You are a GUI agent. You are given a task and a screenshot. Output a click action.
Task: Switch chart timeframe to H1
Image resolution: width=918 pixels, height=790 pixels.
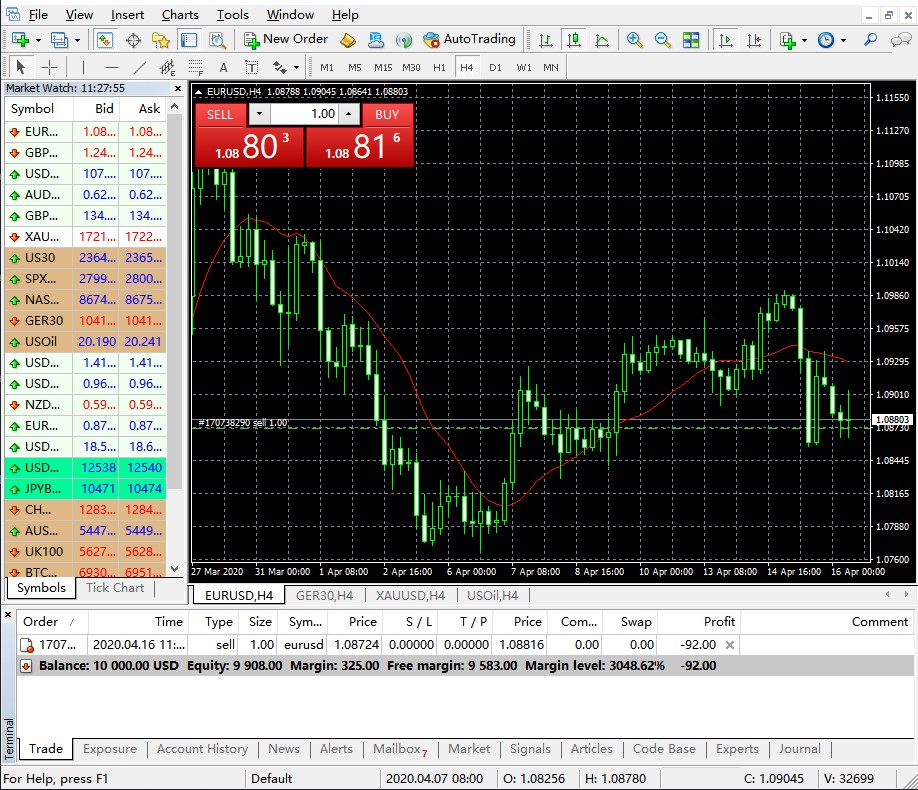click(437, 67)
